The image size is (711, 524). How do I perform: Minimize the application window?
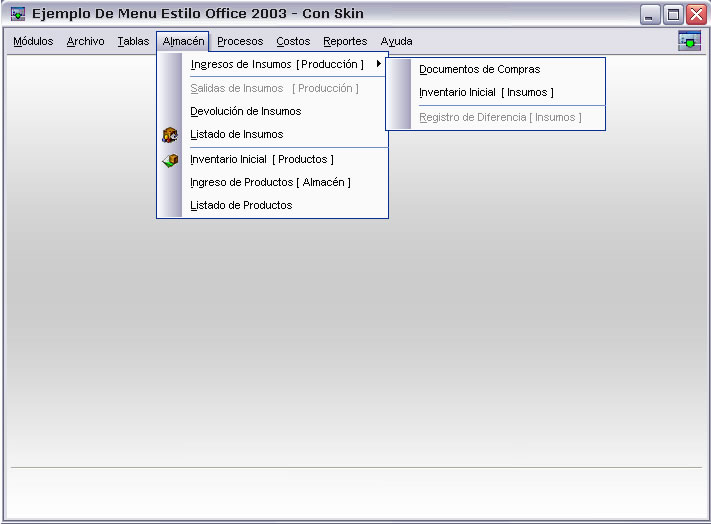pos(651,15)
